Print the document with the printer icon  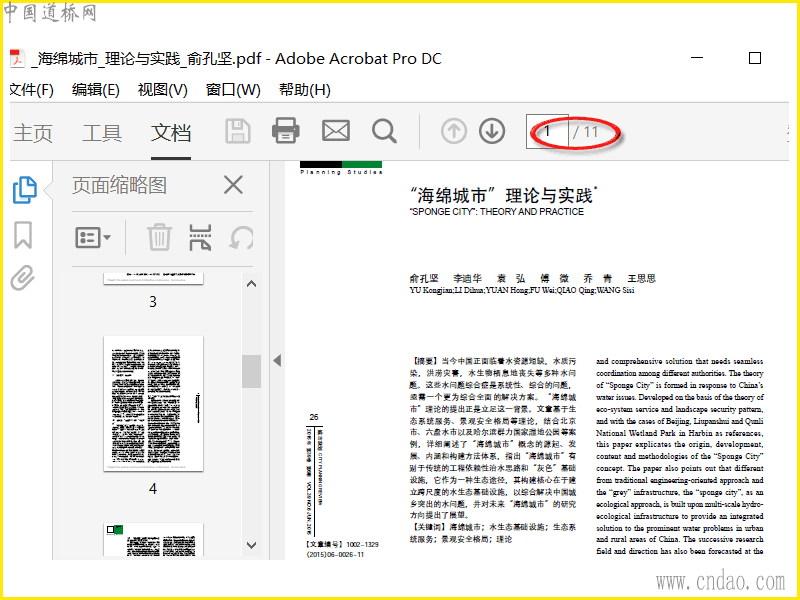pyautogui.click(x=285, y=131)
